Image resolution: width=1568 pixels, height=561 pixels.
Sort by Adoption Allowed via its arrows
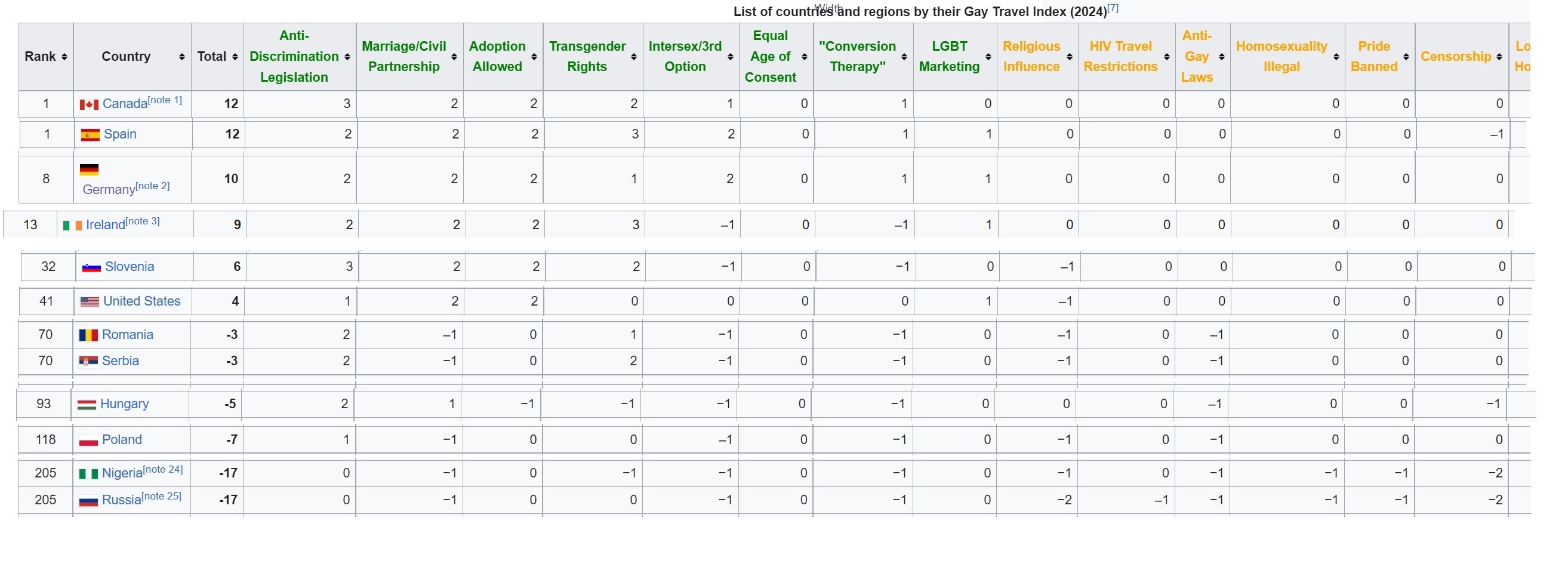coord(534,57)
